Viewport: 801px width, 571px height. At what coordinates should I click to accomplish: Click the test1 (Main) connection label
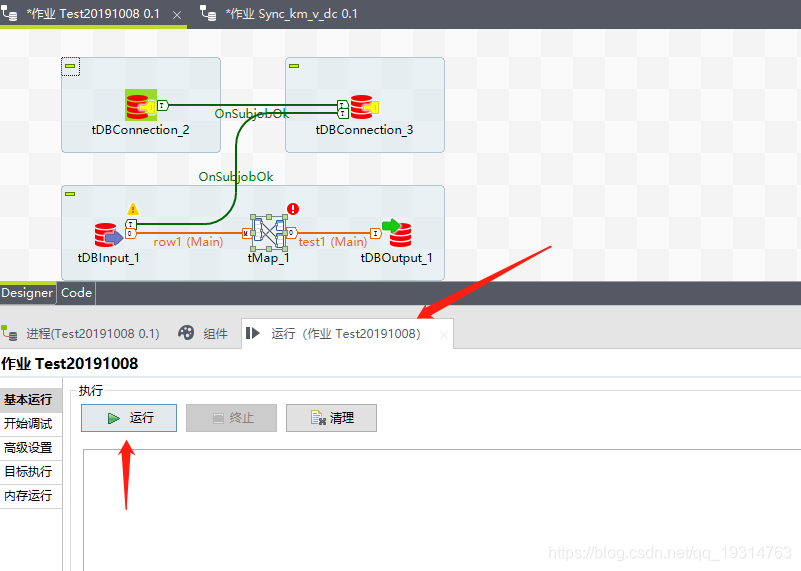333,242
